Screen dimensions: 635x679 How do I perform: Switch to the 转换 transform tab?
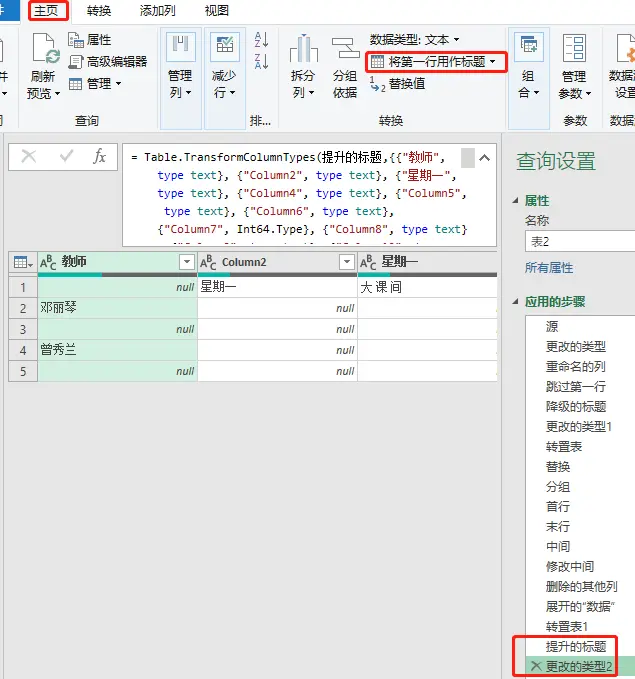(x=99, y=10)
